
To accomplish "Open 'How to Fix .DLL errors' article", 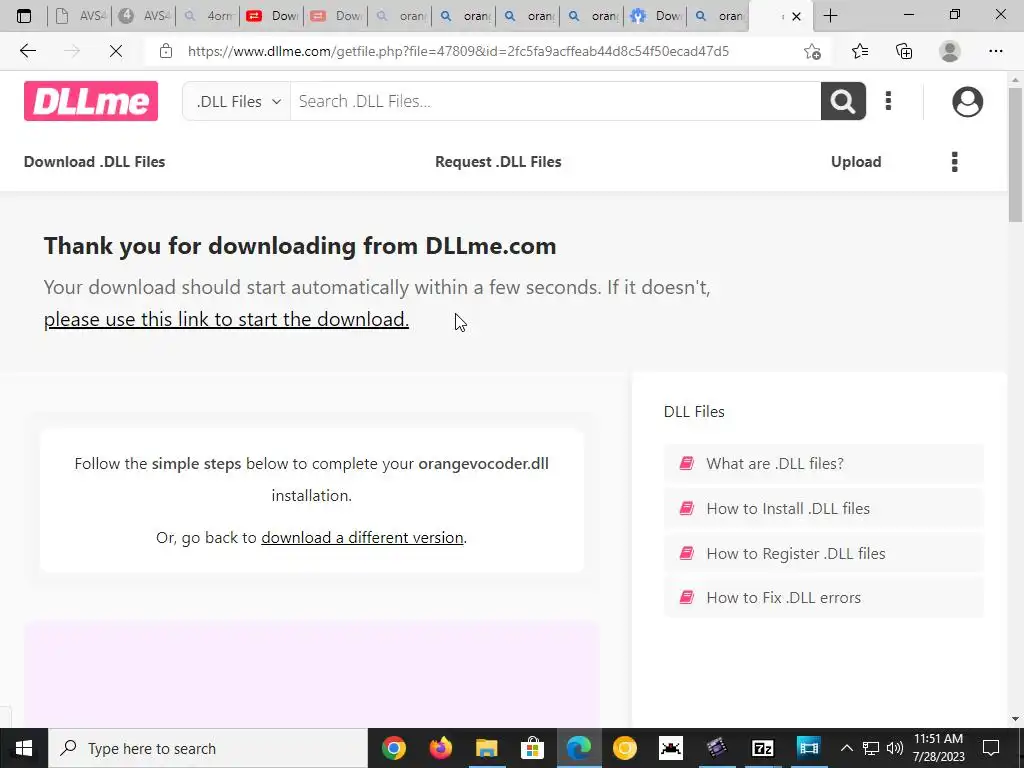I will [824, 598].
